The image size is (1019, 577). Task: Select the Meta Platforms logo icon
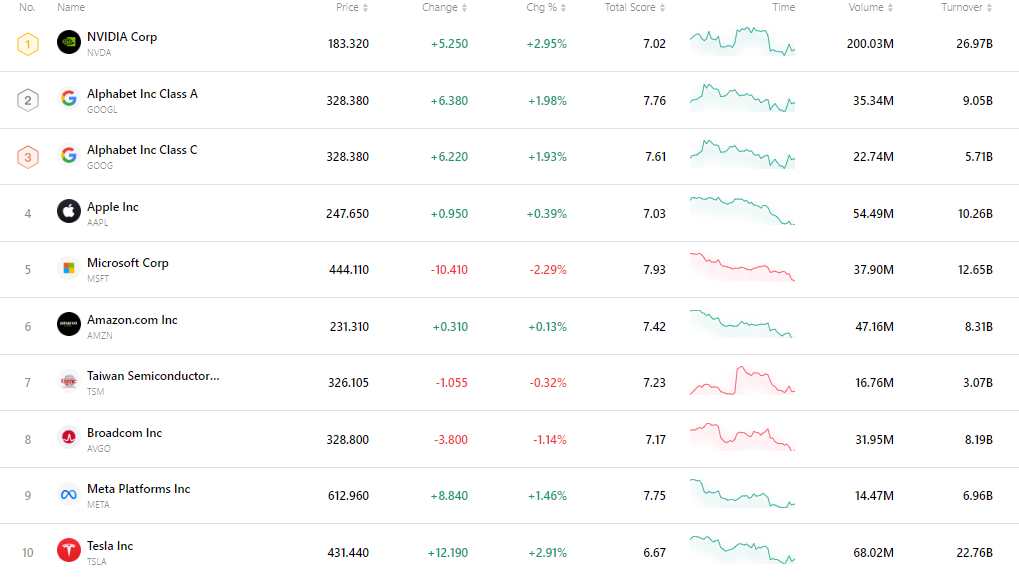[68, 495]
